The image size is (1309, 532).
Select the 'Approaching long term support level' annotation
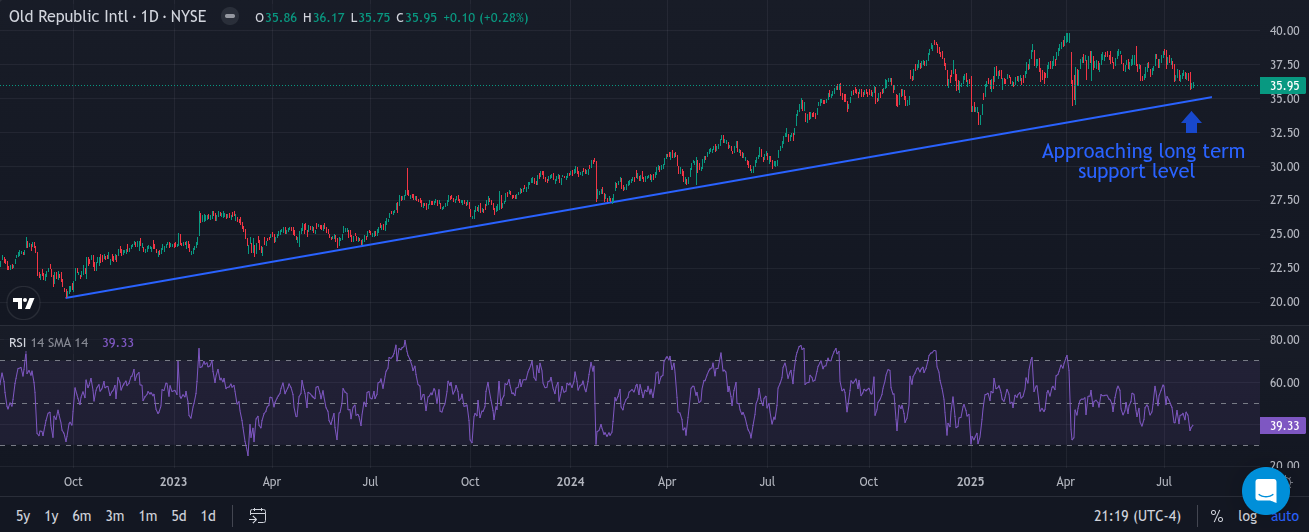pyautogui.click(x=1143, y=161)
